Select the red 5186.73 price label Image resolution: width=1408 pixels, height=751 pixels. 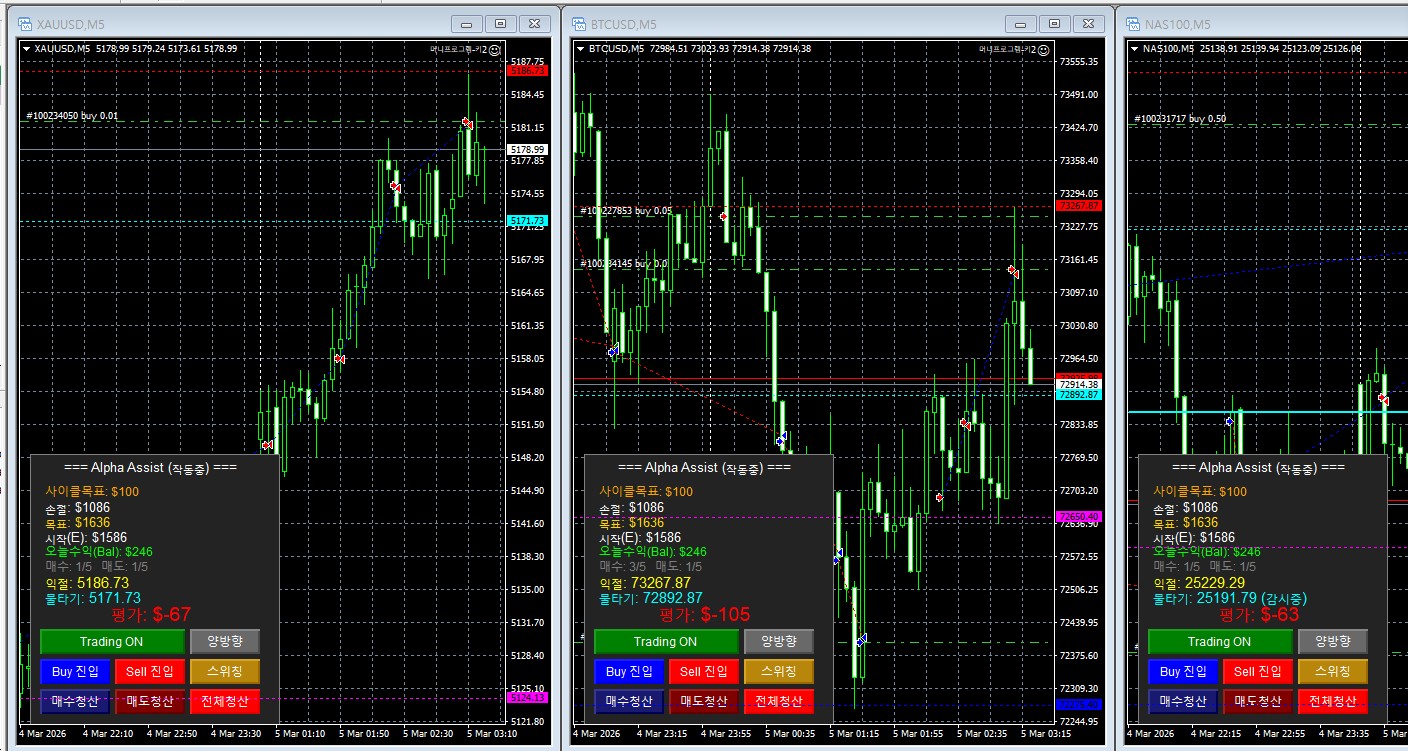coord(527,71)
